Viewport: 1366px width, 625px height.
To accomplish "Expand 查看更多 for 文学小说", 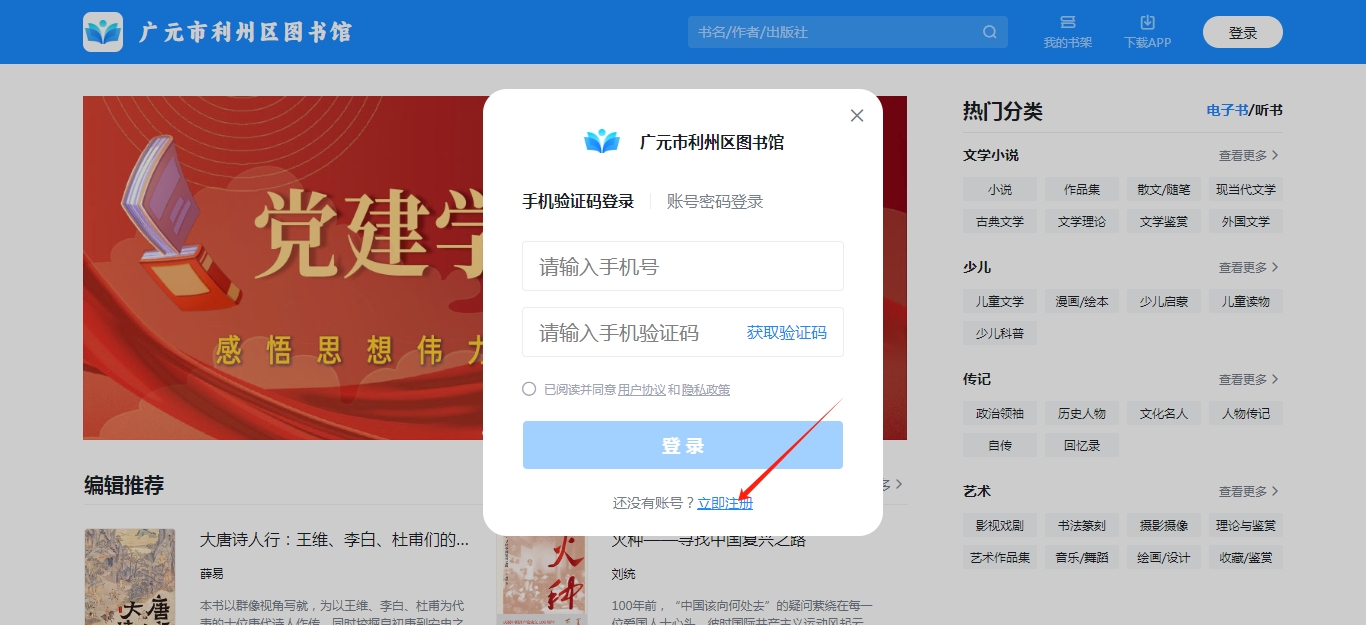I will pos(1242,155).
